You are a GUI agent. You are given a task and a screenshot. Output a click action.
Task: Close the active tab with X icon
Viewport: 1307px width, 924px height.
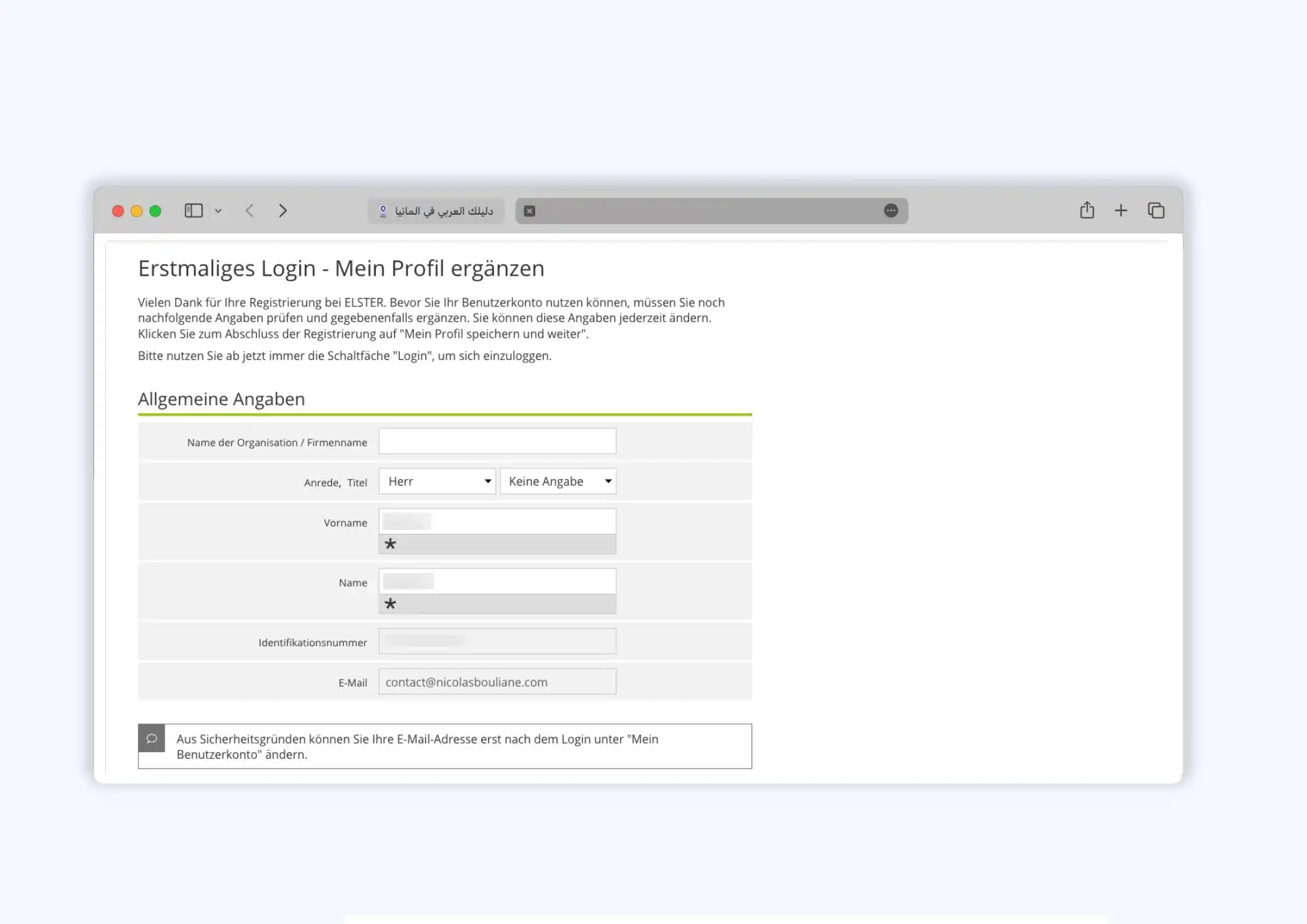click(x=530, y=211)
